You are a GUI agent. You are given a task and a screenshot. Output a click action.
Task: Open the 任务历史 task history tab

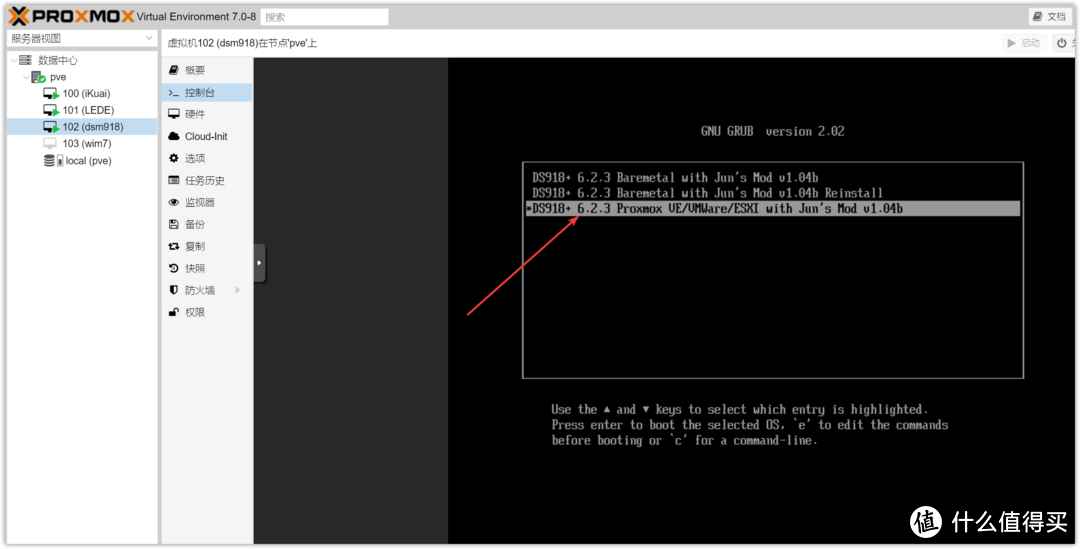(207, 180)
